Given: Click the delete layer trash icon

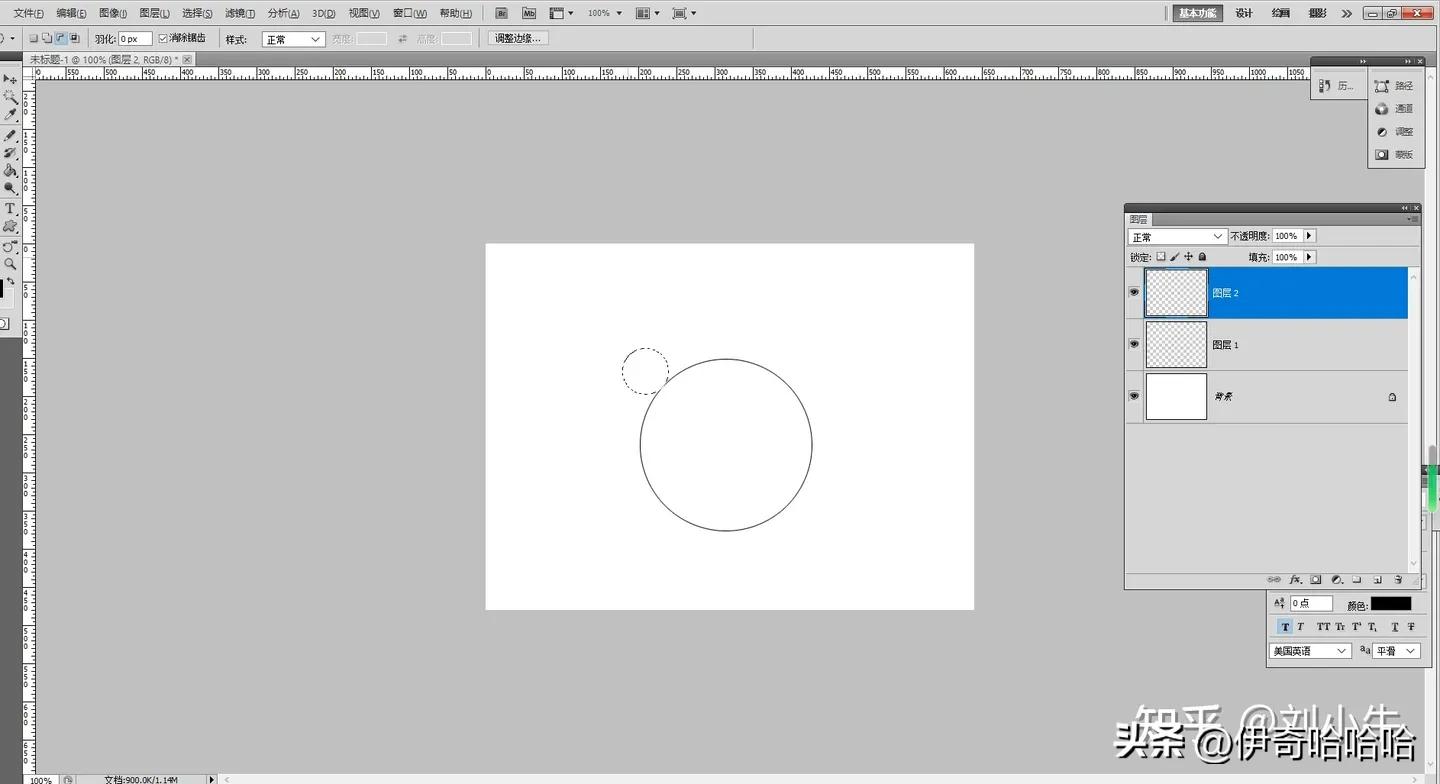Looking at the screenshot, I should point(1398,580).
